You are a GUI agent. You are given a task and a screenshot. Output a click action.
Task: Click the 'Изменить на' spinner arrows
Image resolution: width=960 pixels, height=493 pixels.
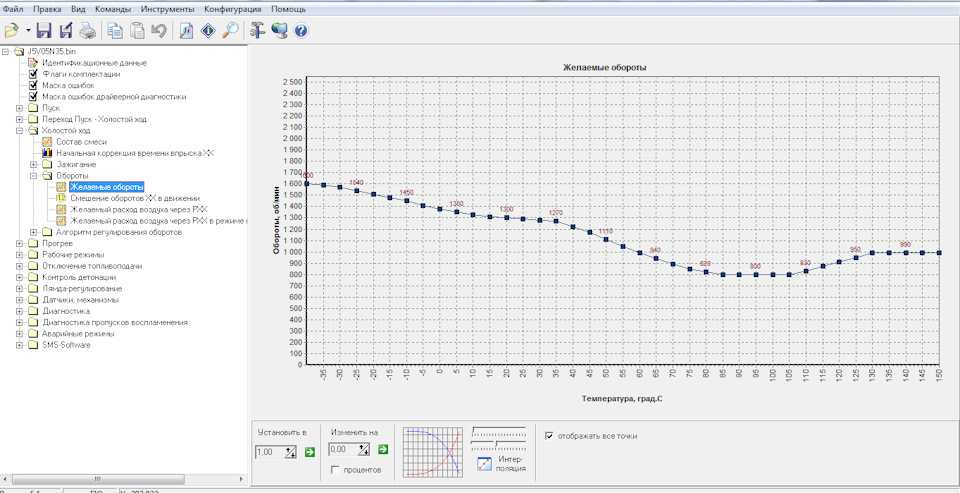(365, 450)
